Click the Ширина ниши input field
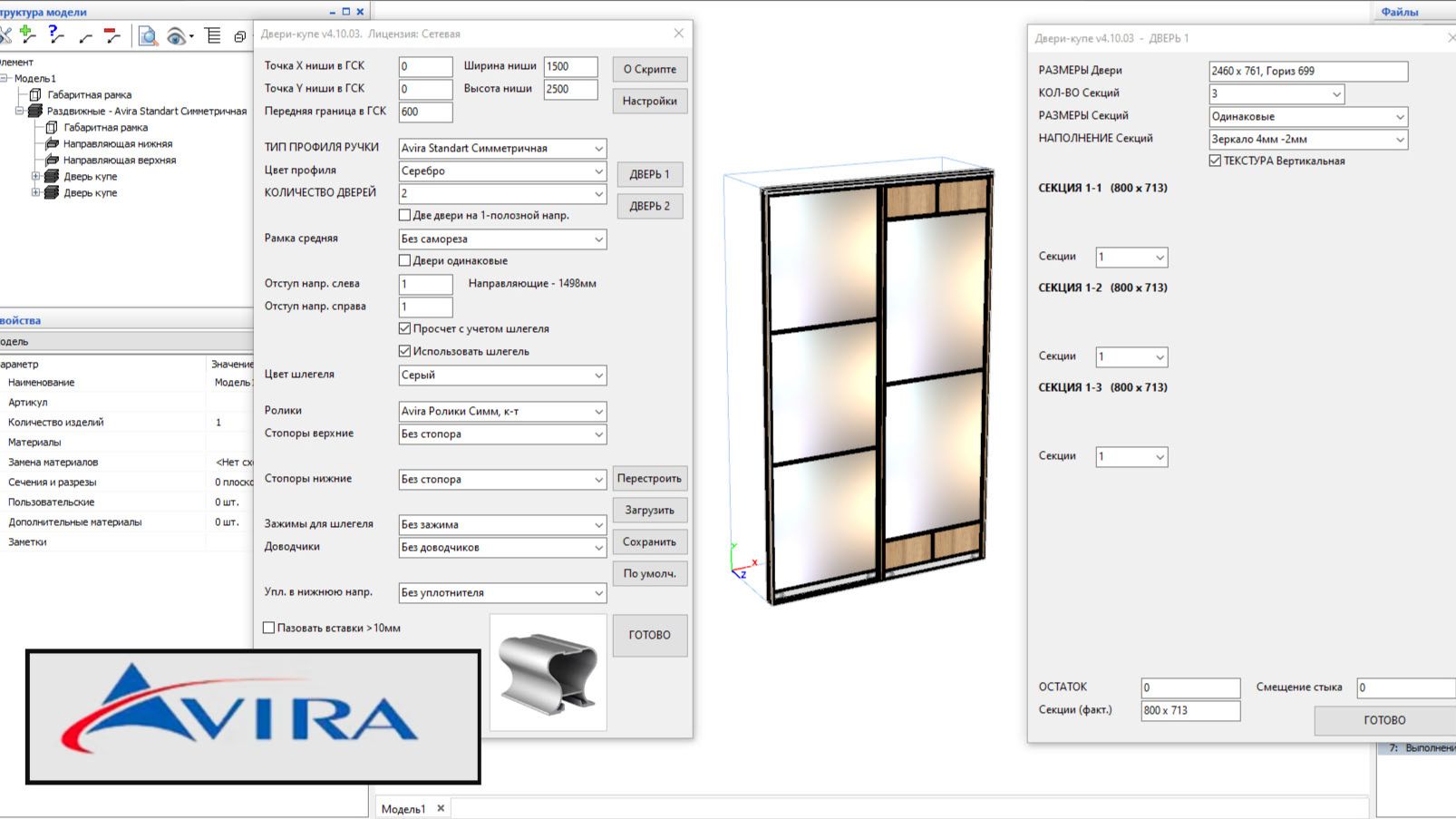The image size is (1456, 819). tap(571, 66)
